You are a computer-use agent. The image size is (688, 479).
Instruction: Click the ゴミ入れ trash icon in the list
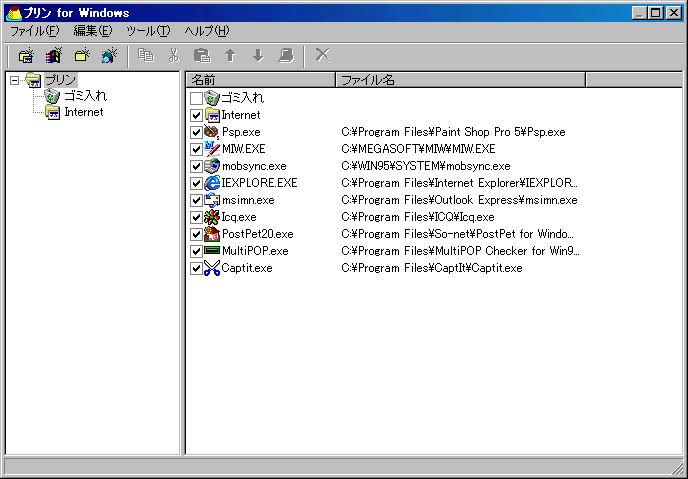(x=212, y=98)
